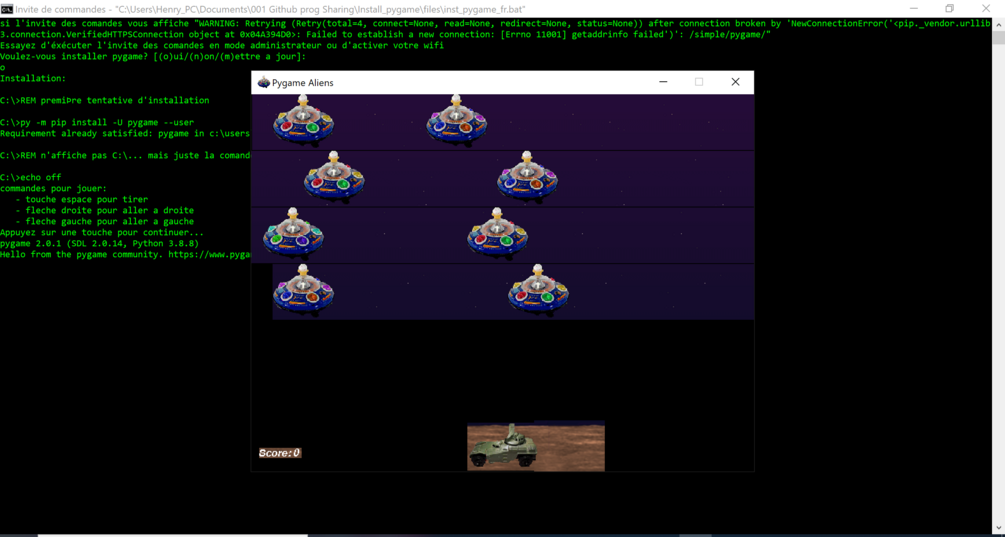
Task: Close the Pygame Aliens game window
Action: [735, 82]
